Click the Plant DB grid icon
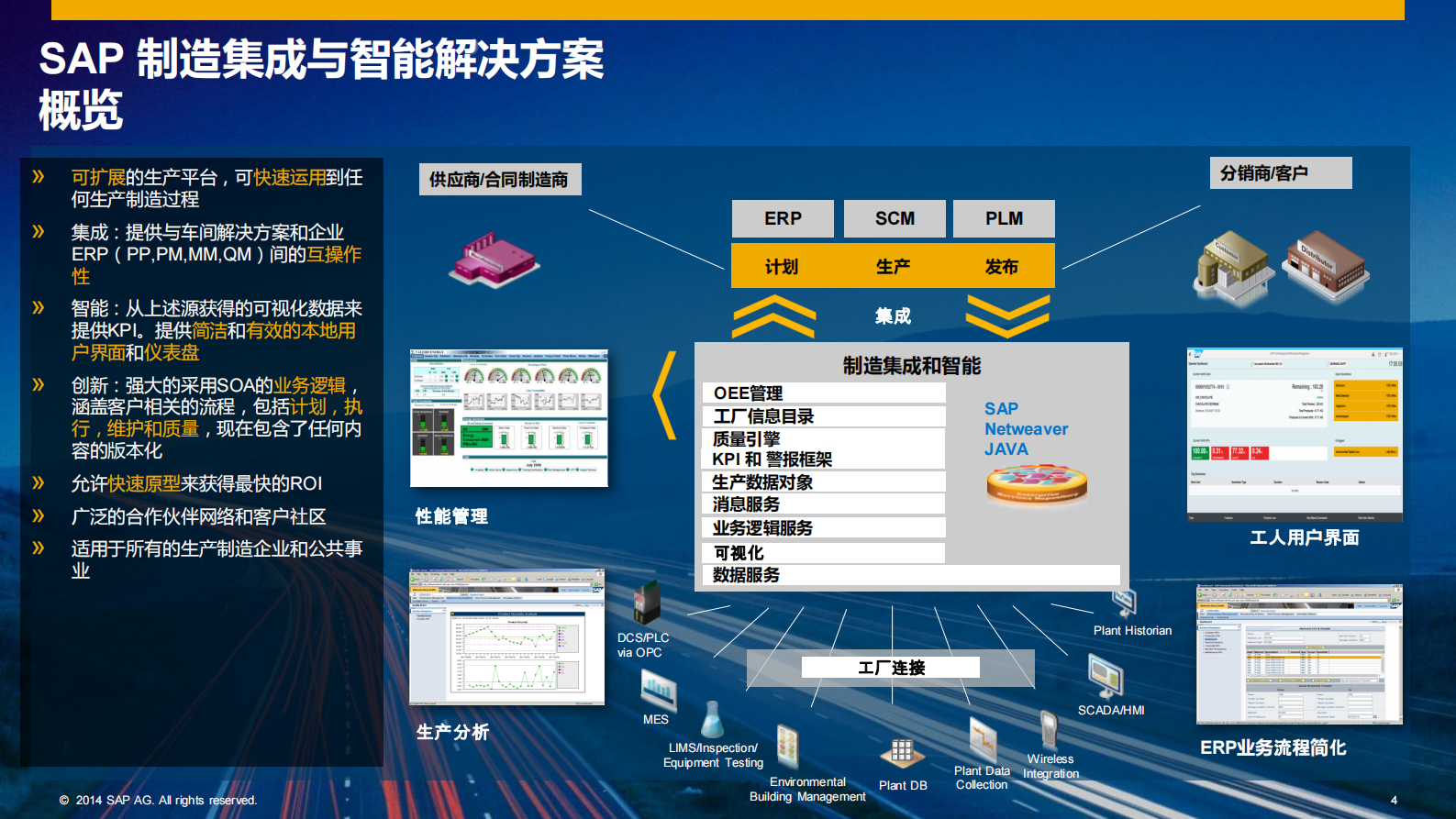The width and height of the screenshot is (1456, 819). pos(902,752)
